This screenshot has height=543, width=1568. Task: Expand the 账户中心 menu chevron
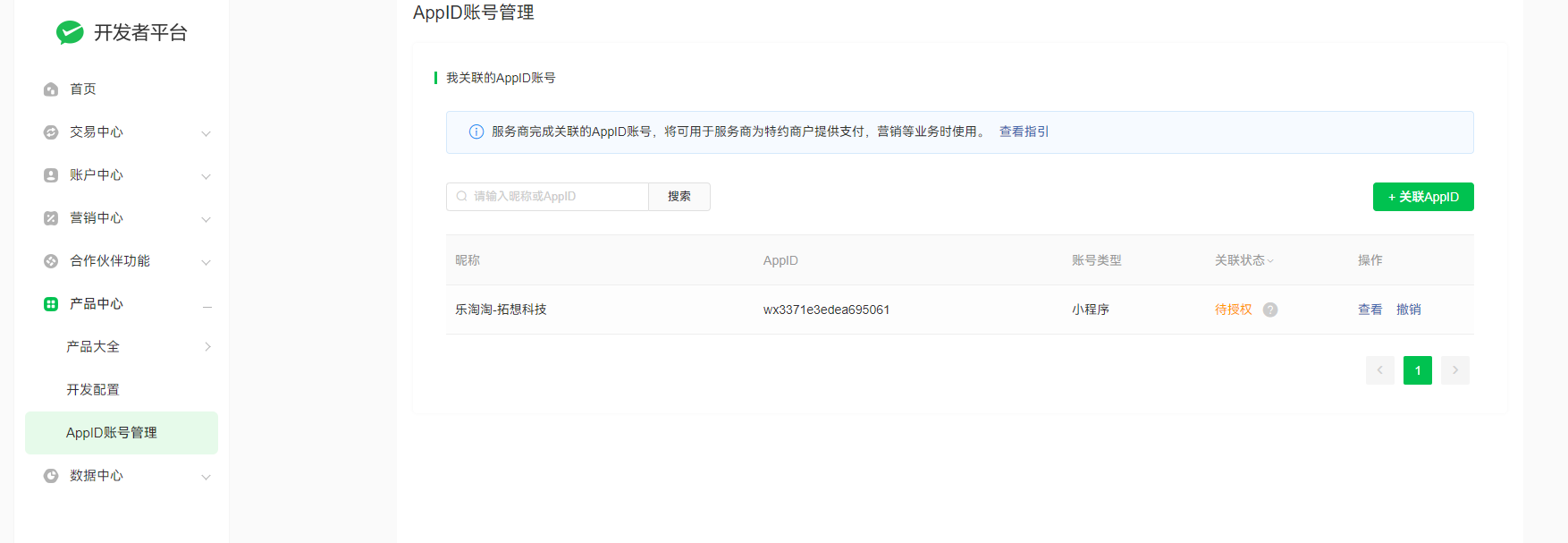tap(206, 176)
